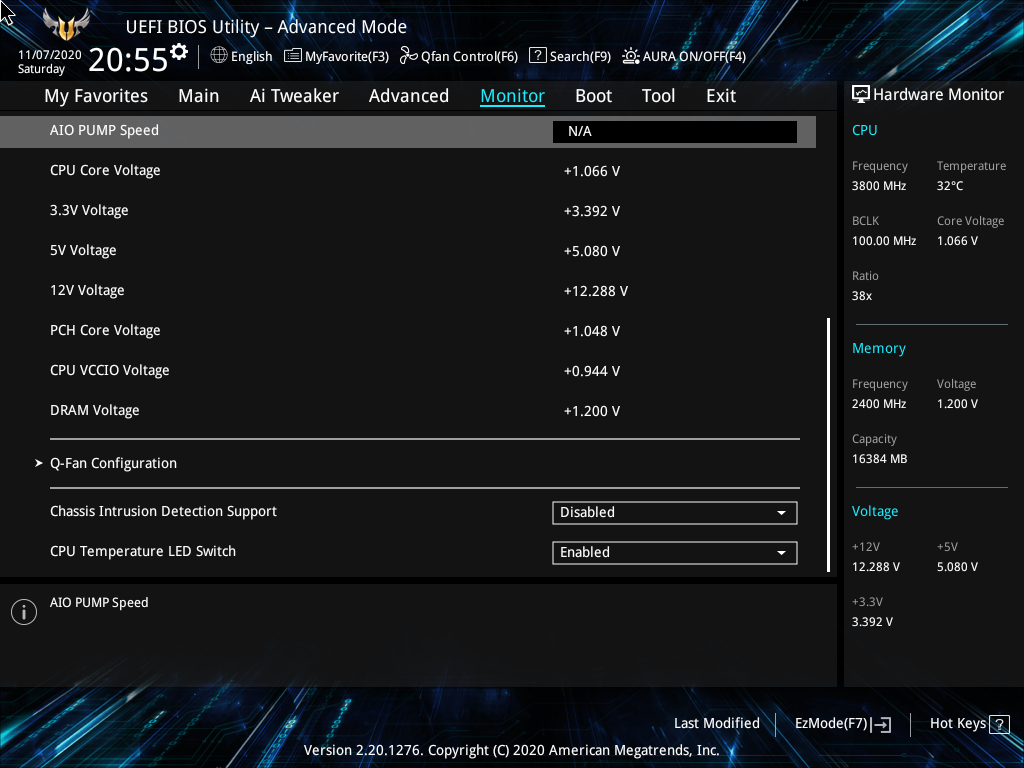The height and width of the screenshot is (768, 1024).
Task: Open Chassis Intrusion Detection Support dropdown
Action: [675, 513]
